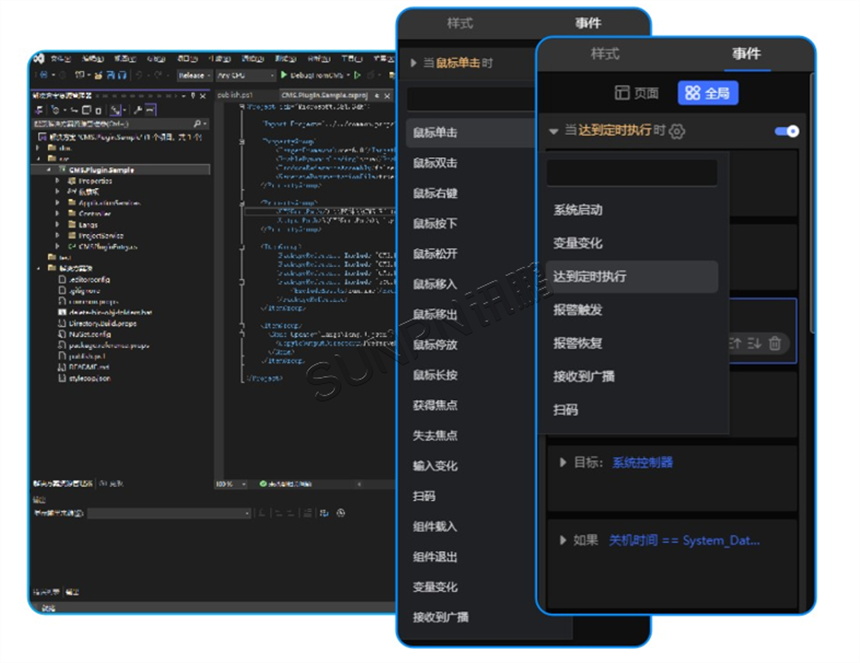Switch scope to 全局 mode

pos(708,93)
